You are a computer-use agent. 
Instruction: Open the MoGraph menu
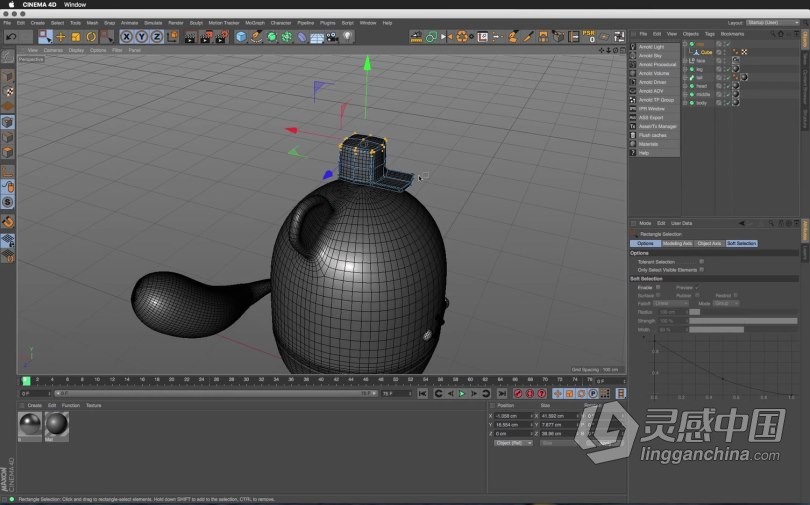pos(255,23)
